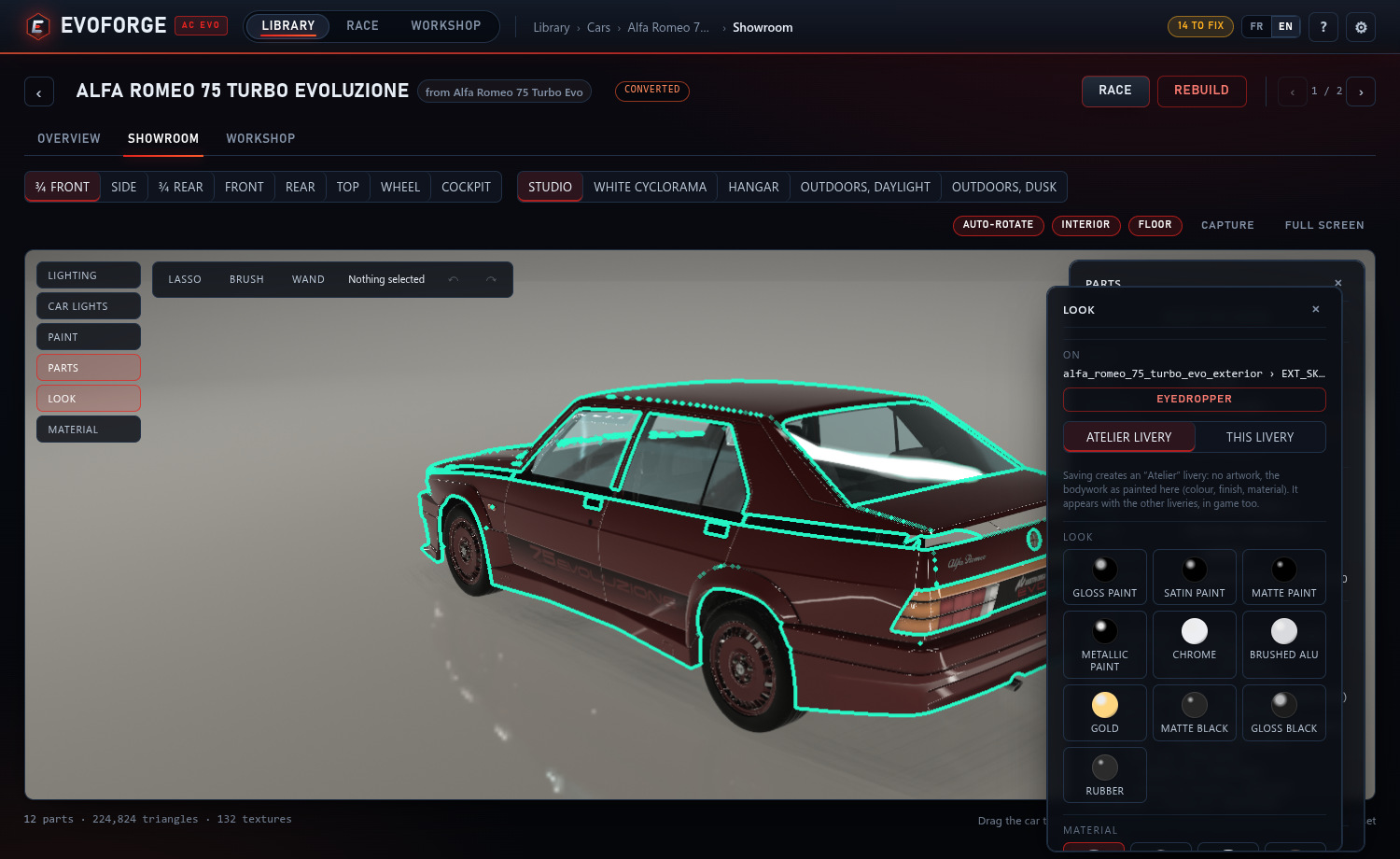Choose the Matte Paint look

(1284, 577)
